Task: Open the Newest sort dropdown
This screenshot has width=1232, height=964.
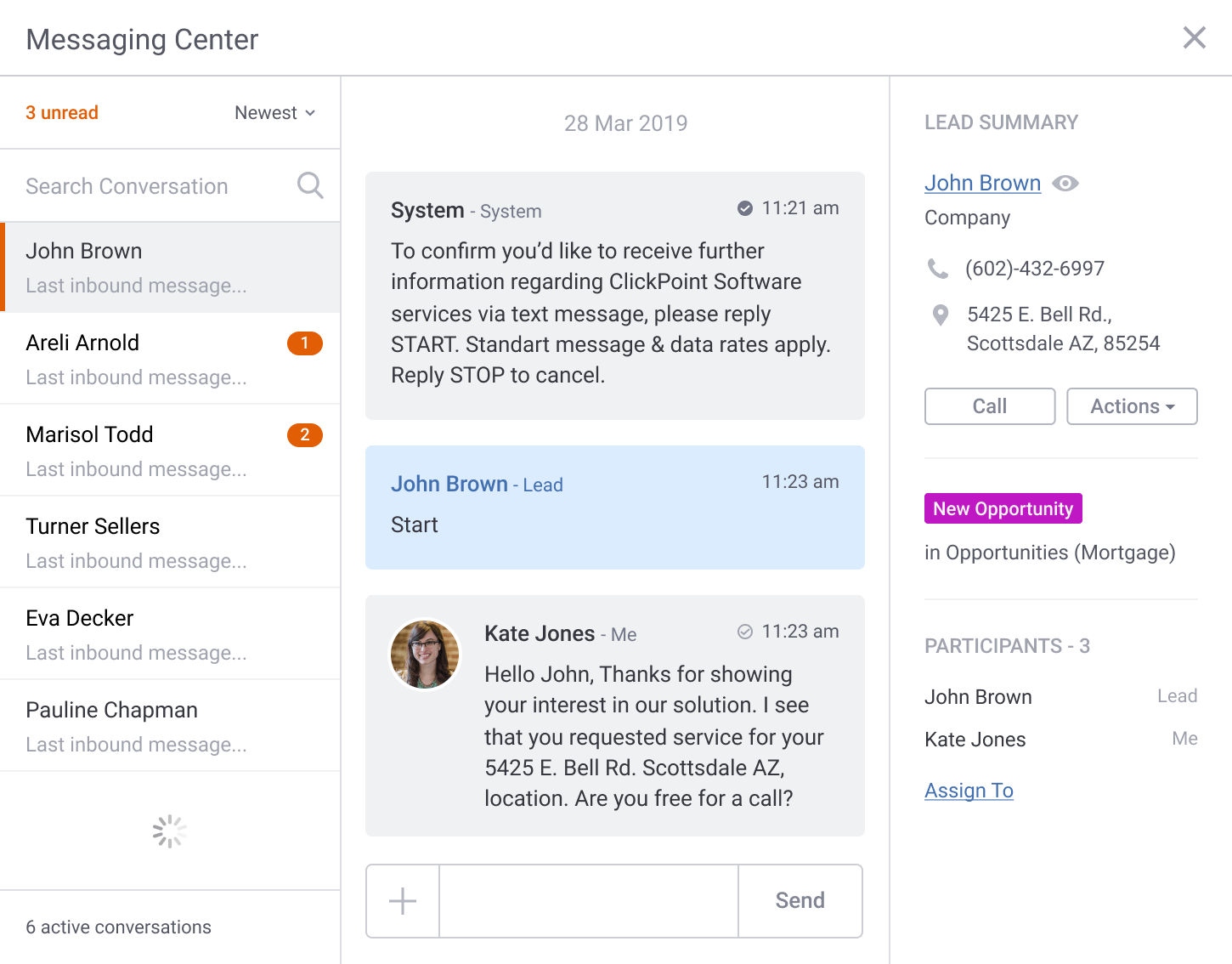Action: (274, 113)
